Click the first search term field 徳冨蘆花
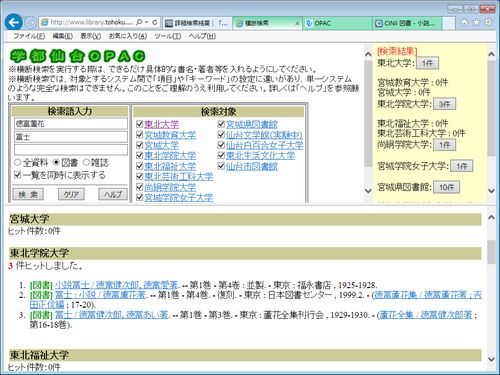500x375 pixels. tap(71, 124)
